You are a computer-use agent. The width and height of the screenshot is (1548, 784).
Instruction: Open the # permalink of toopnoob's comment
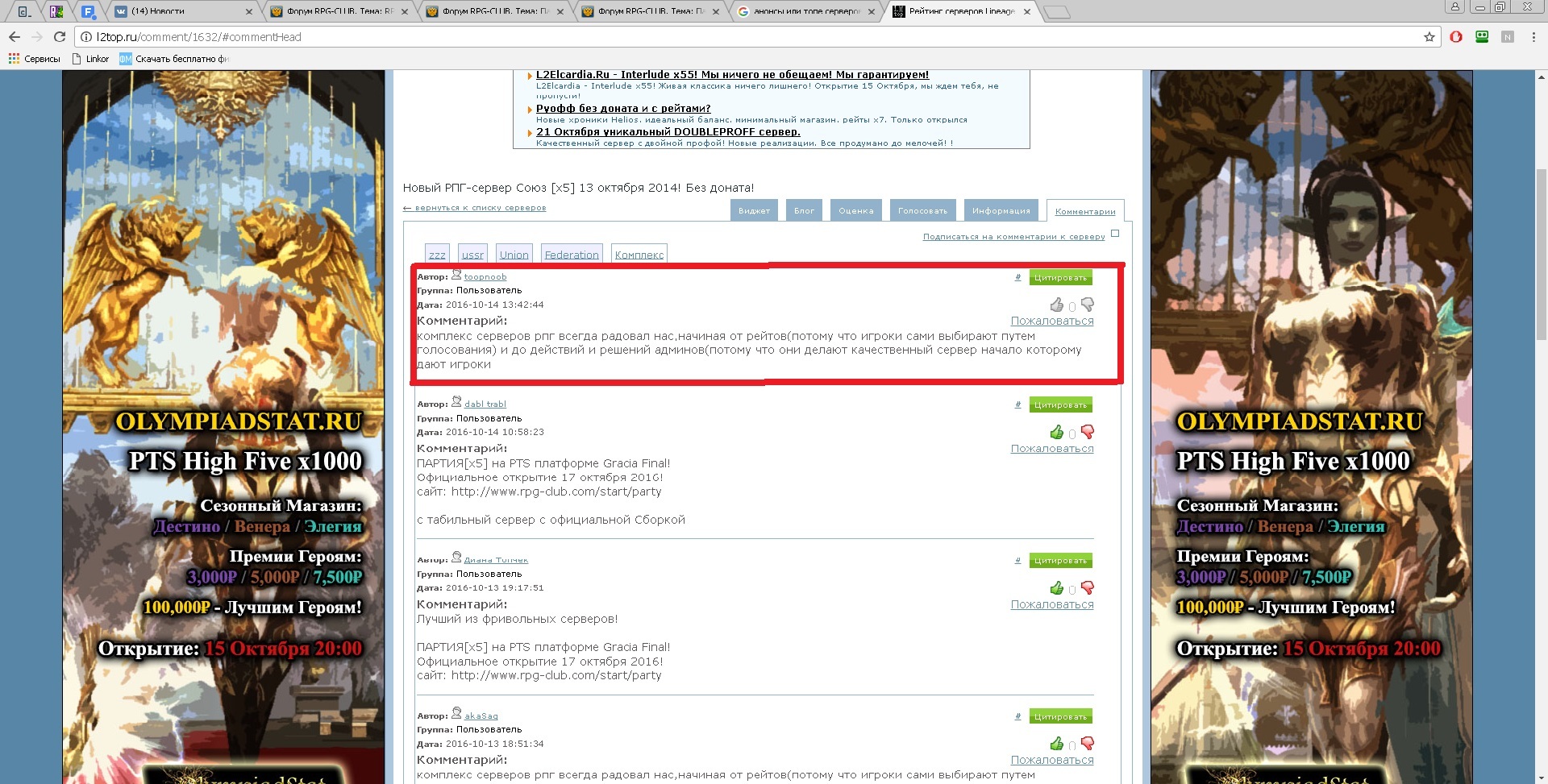(x=1017, y=277)
